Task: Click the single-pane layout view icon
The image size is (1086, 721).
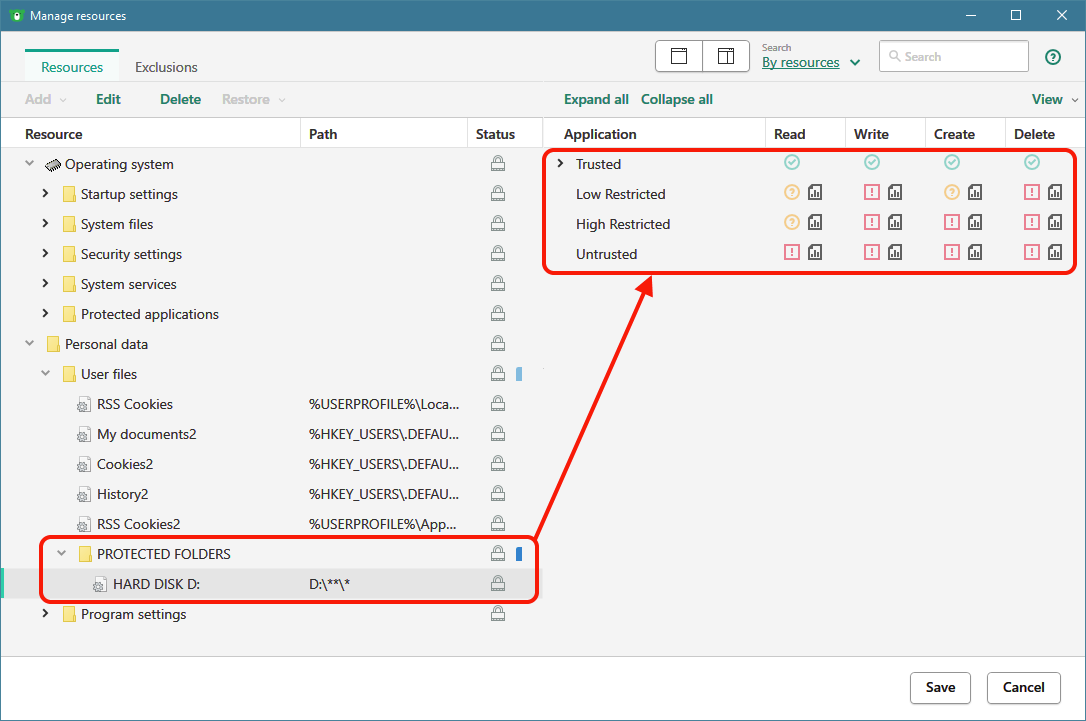Action: click(679, 57)
